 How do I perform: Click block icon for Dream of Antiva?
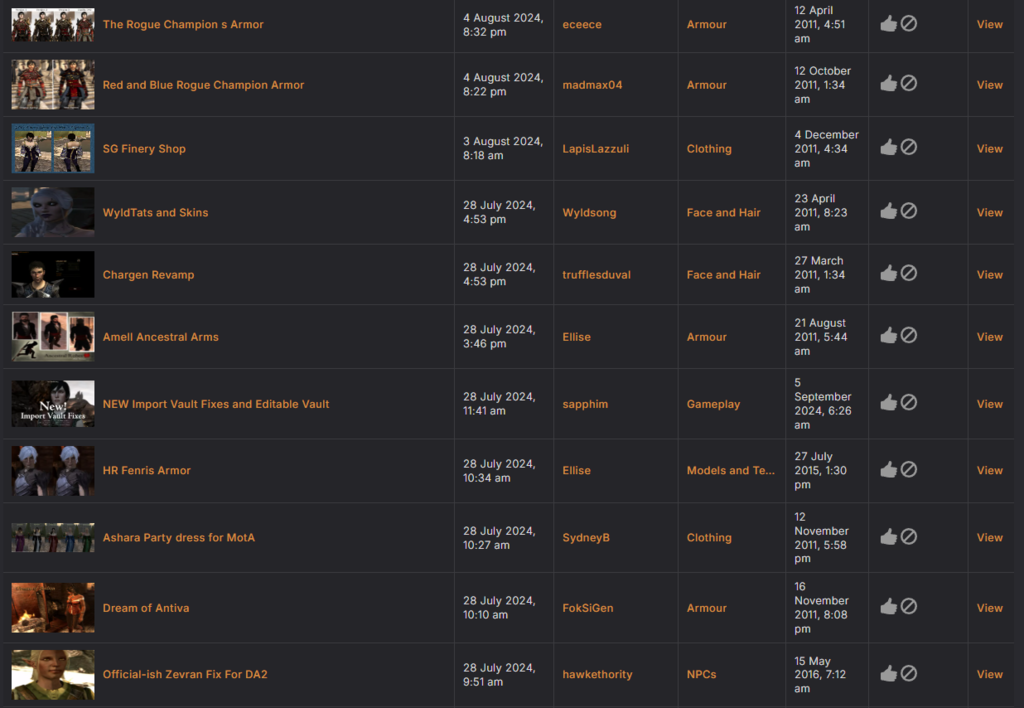[909, 606]
